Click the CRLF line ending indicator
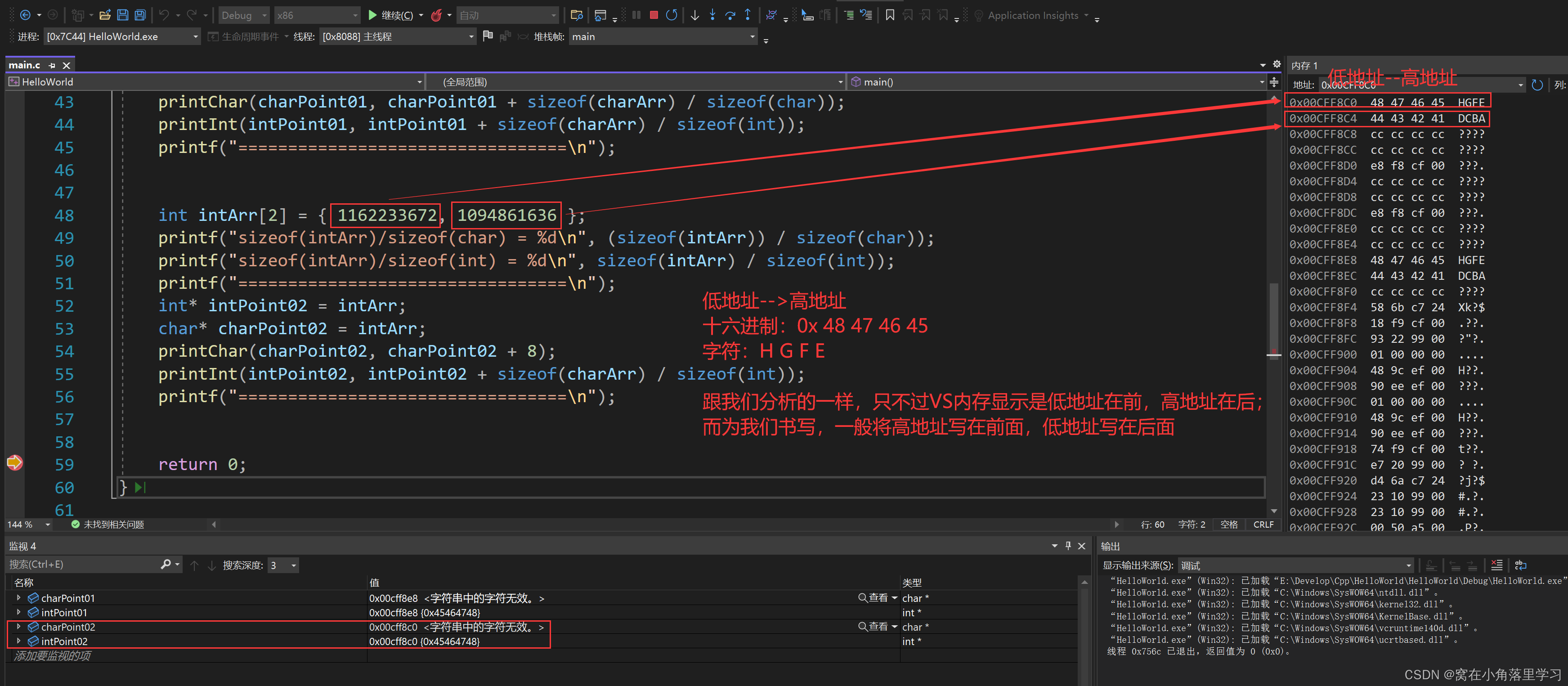This screenshot has width=1568, height=686. pyautogui.click(x=1263, y=524)
